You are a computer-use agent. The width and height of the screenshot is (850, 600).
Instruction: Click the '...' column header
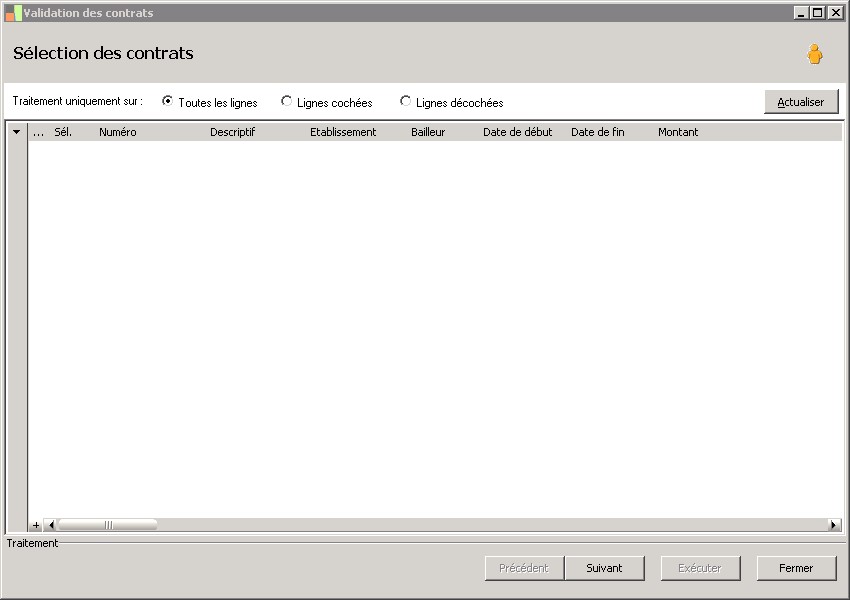coord(38,132)
